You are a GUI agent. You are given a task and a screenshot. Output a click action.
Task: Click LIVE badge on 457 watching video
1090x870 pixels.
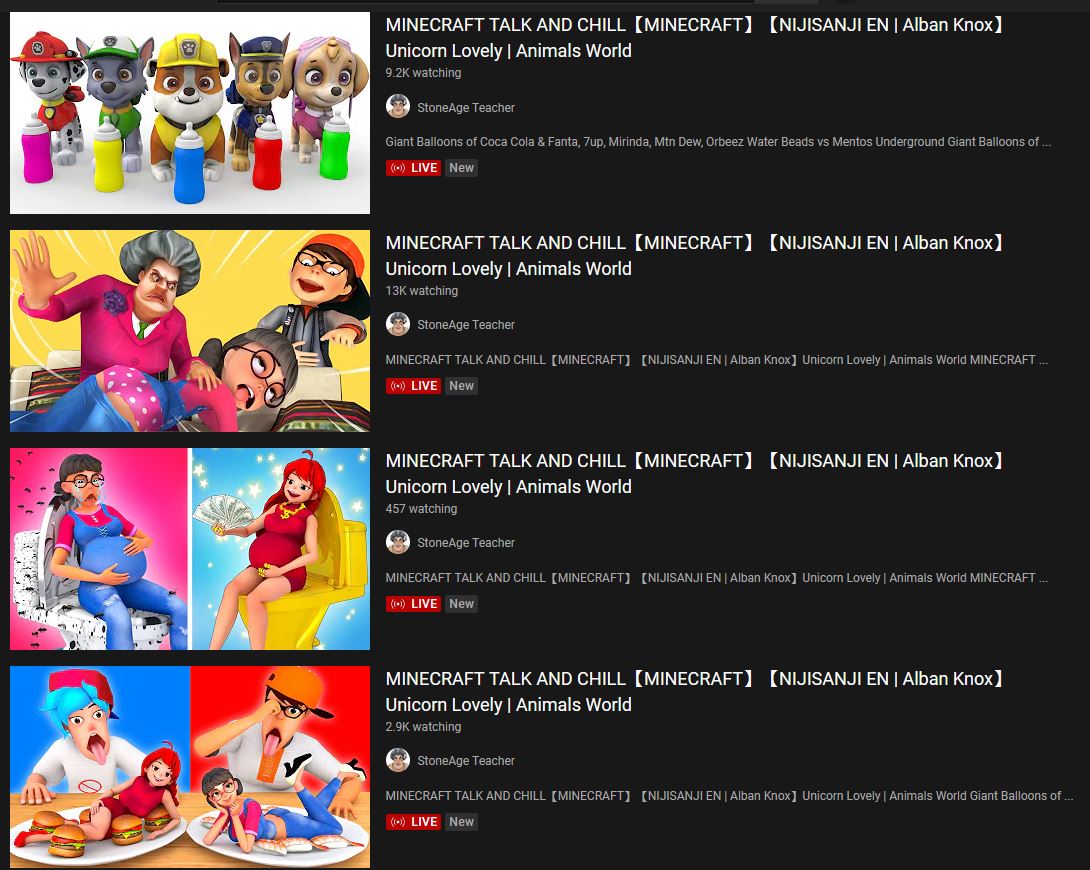414,604
